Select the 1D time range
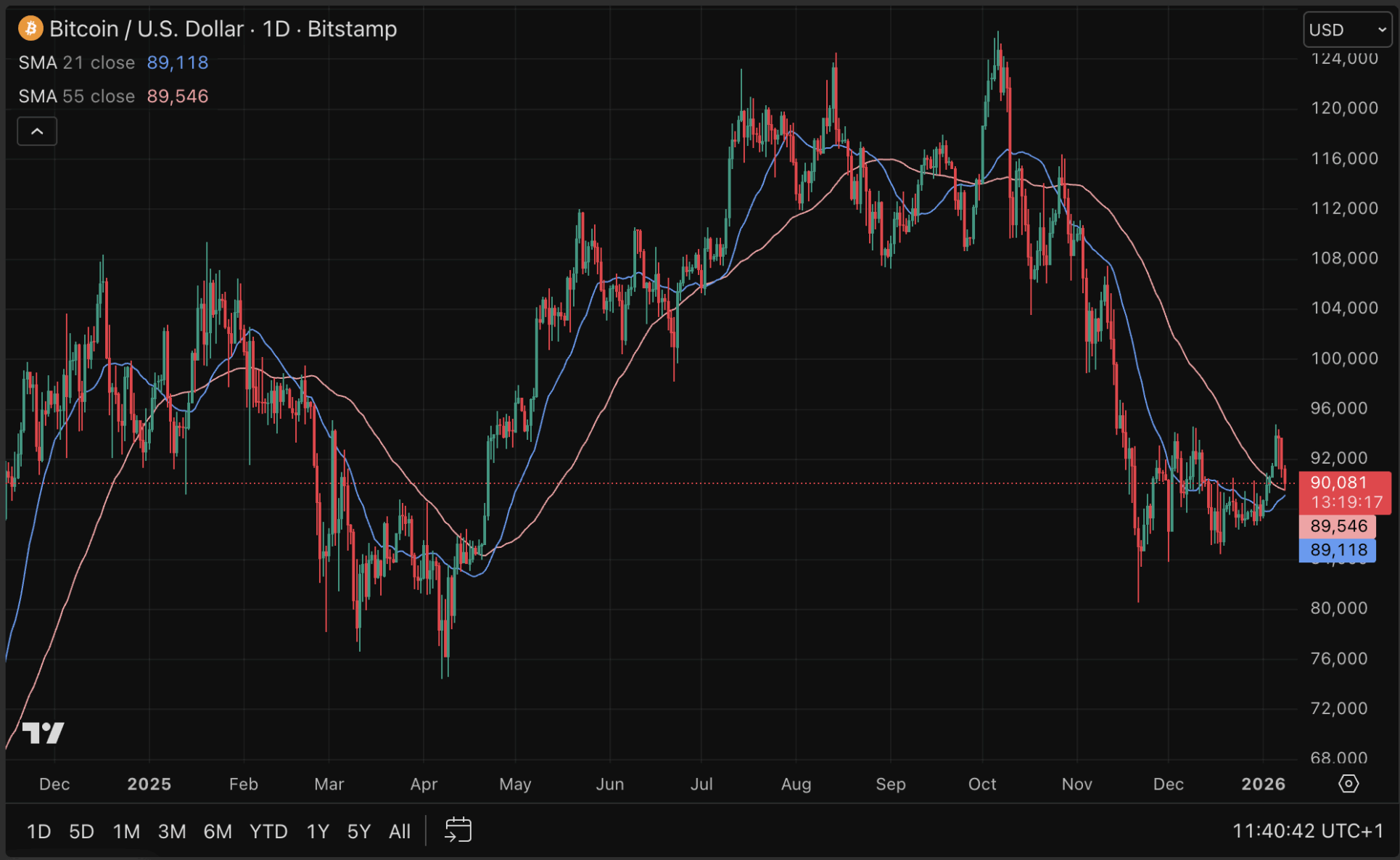 pos(38,831)
